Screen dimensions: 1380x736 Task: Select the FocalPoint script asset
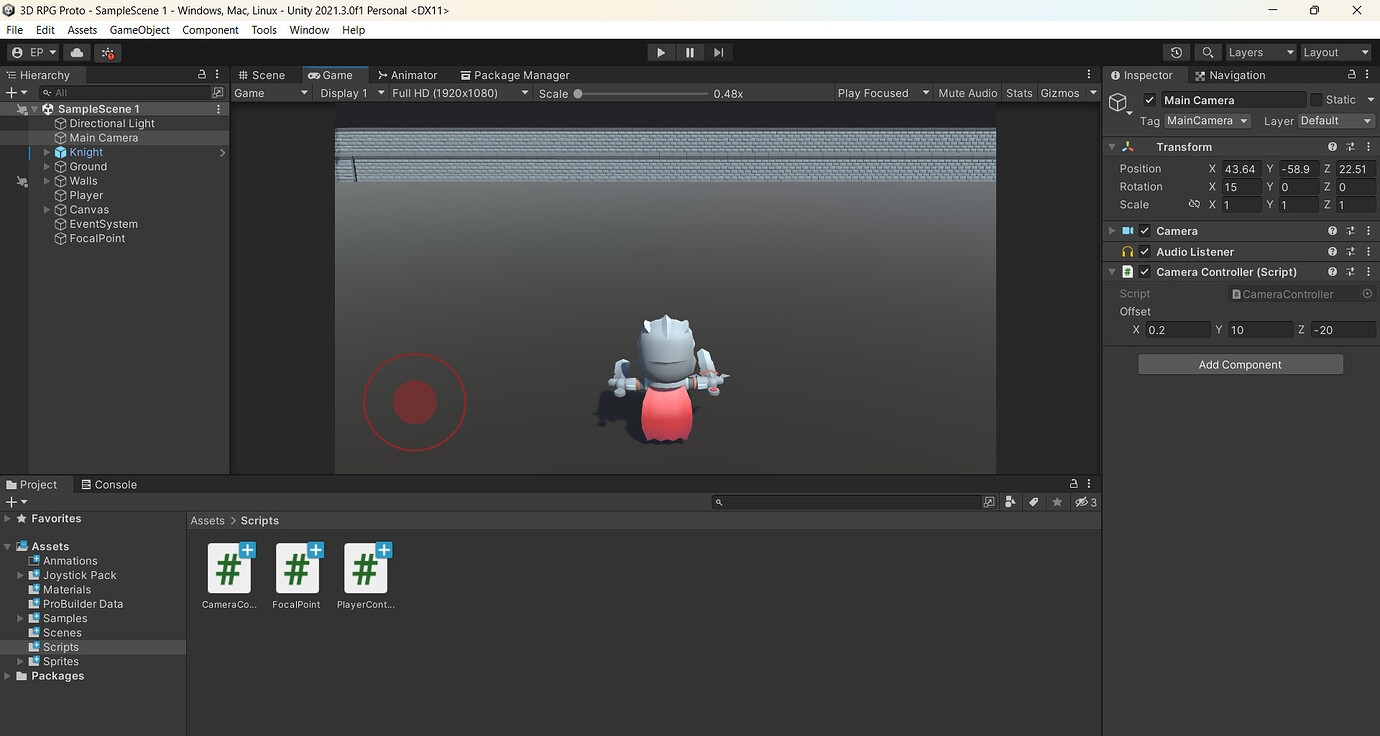(297, 576)
